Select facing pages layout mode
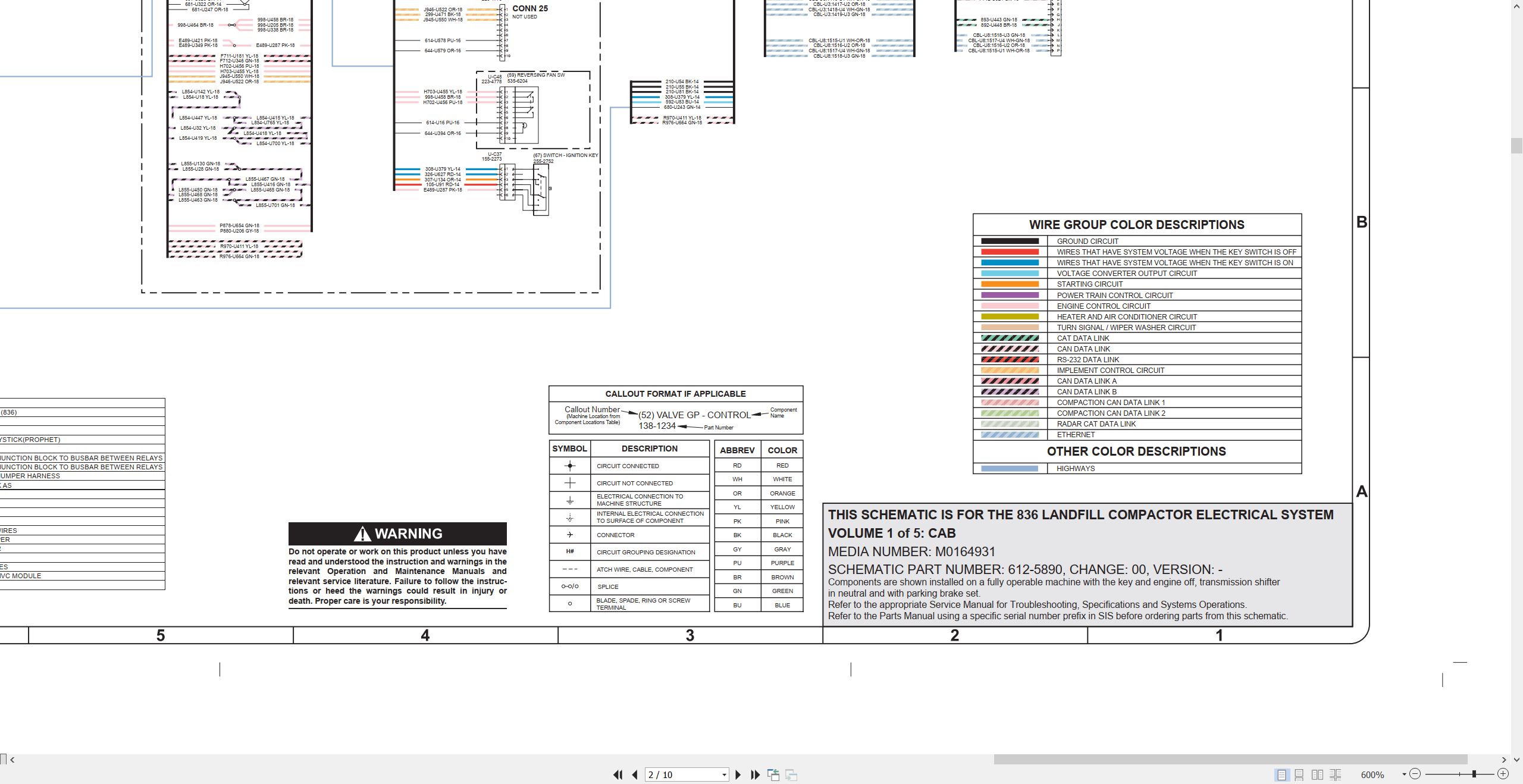Screen dimensions: 1523x784 (1317, 774)
